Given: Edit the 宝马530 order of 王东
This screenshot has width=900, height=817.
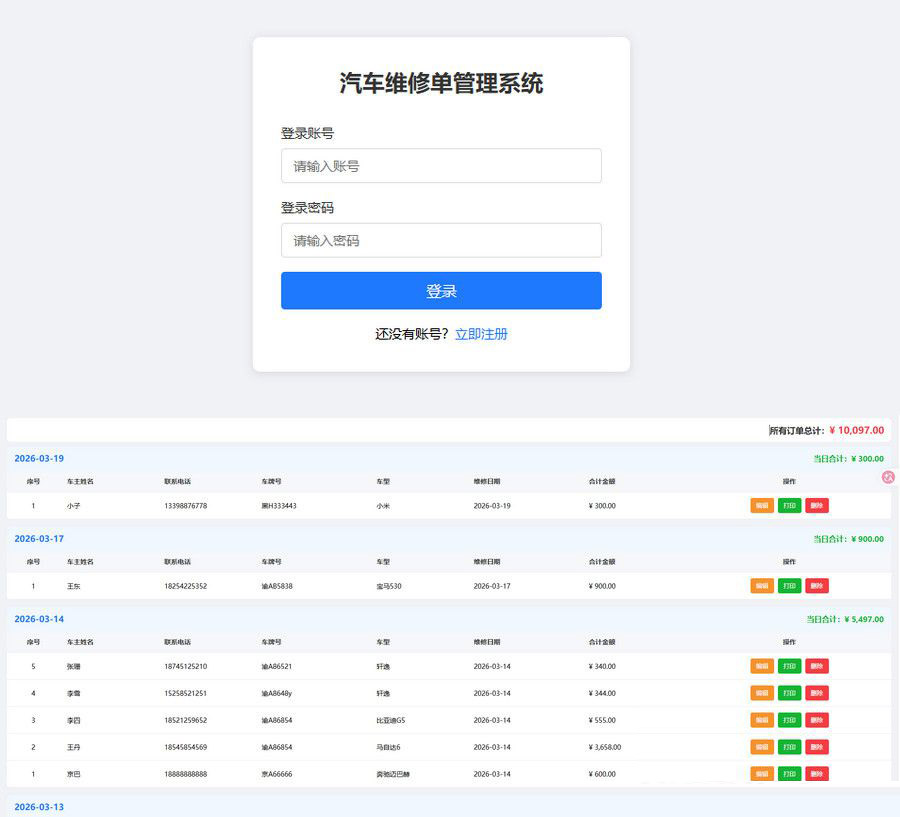Looking at the screenshot, I should [x=762, y=586].
